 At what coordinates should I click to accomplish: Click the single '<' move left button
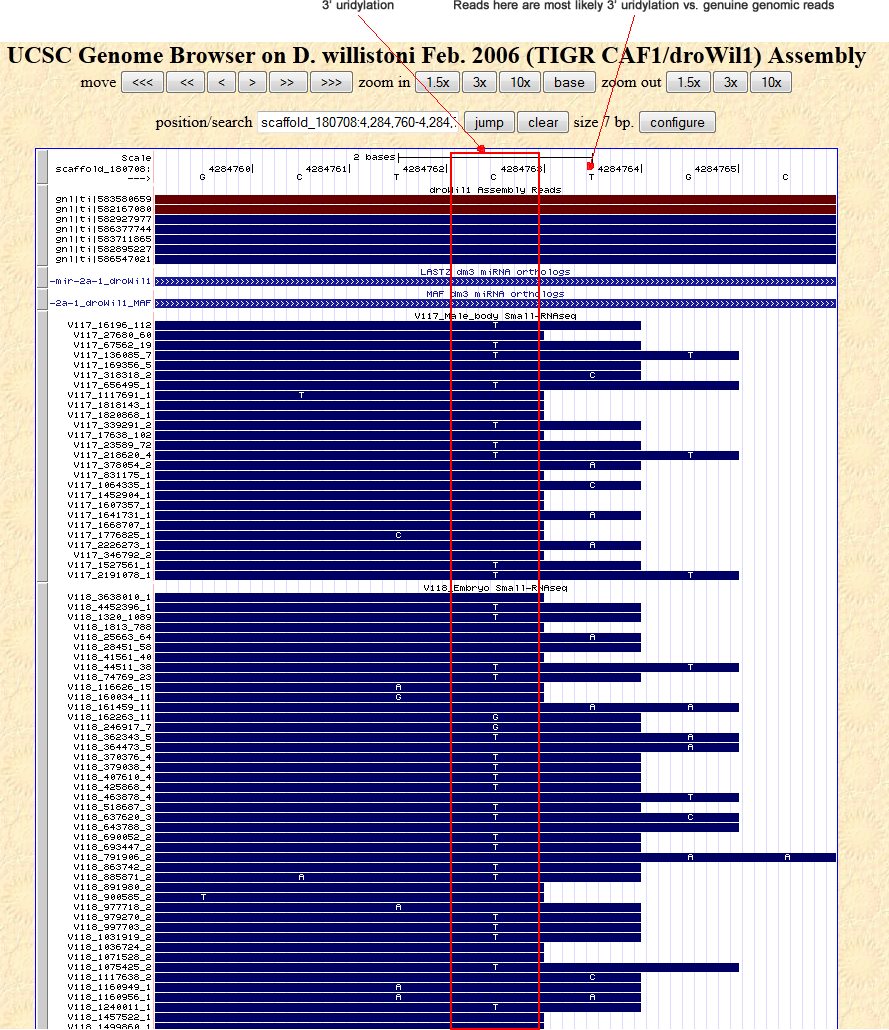[221, 82]
